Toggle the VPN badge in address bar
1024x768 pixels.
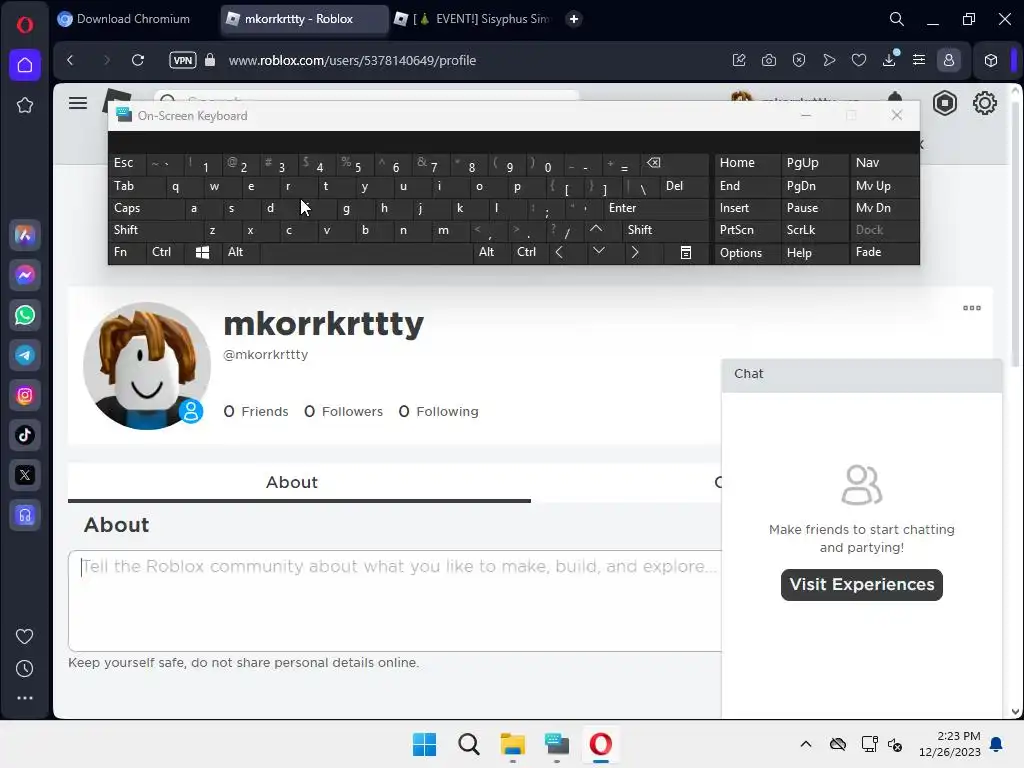[182, 60]
